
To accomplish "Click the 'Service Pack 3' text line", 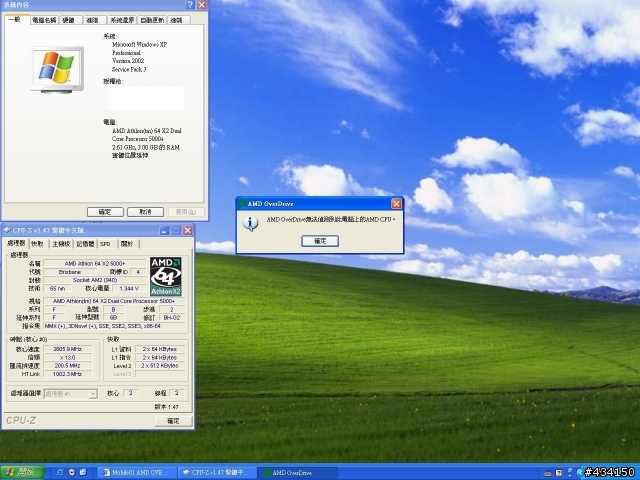I will 129,69.
